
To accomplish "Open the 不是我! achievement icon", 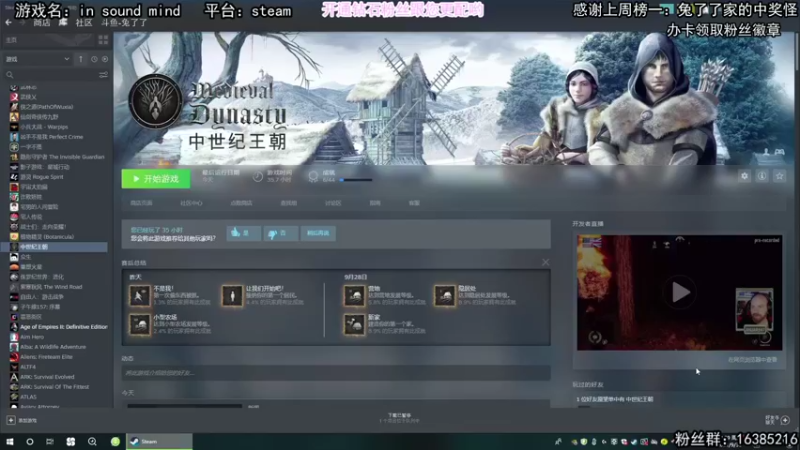I will click(139, 295).
